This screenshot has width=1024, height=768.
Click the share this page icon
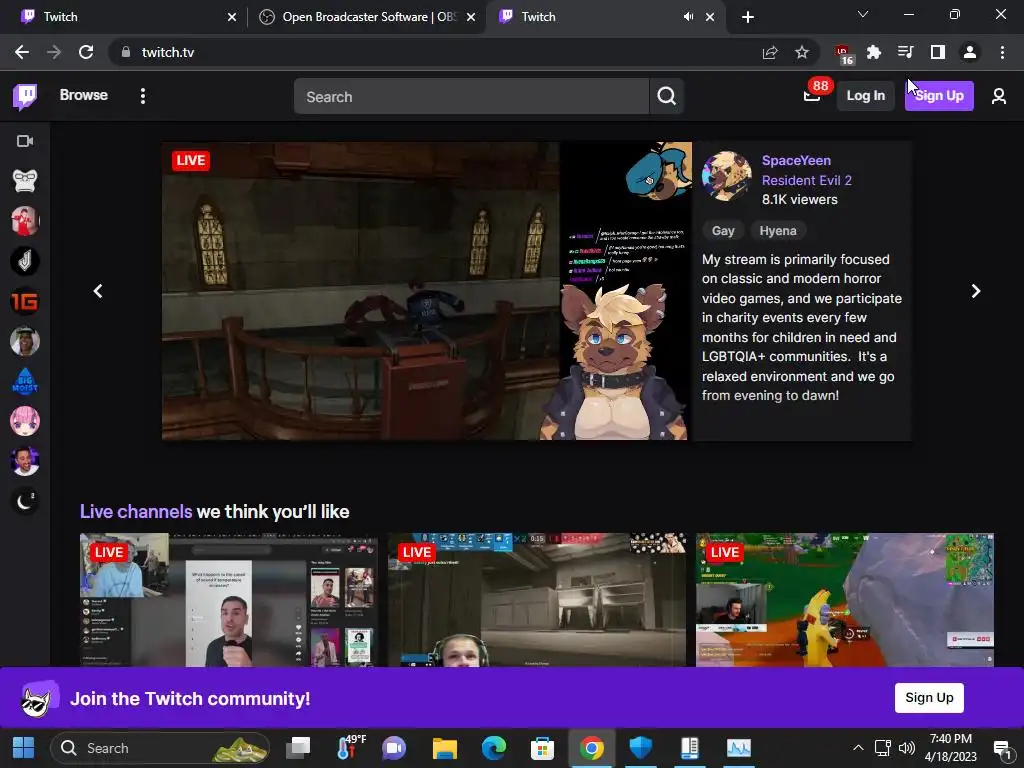click(x=770, y=52)
